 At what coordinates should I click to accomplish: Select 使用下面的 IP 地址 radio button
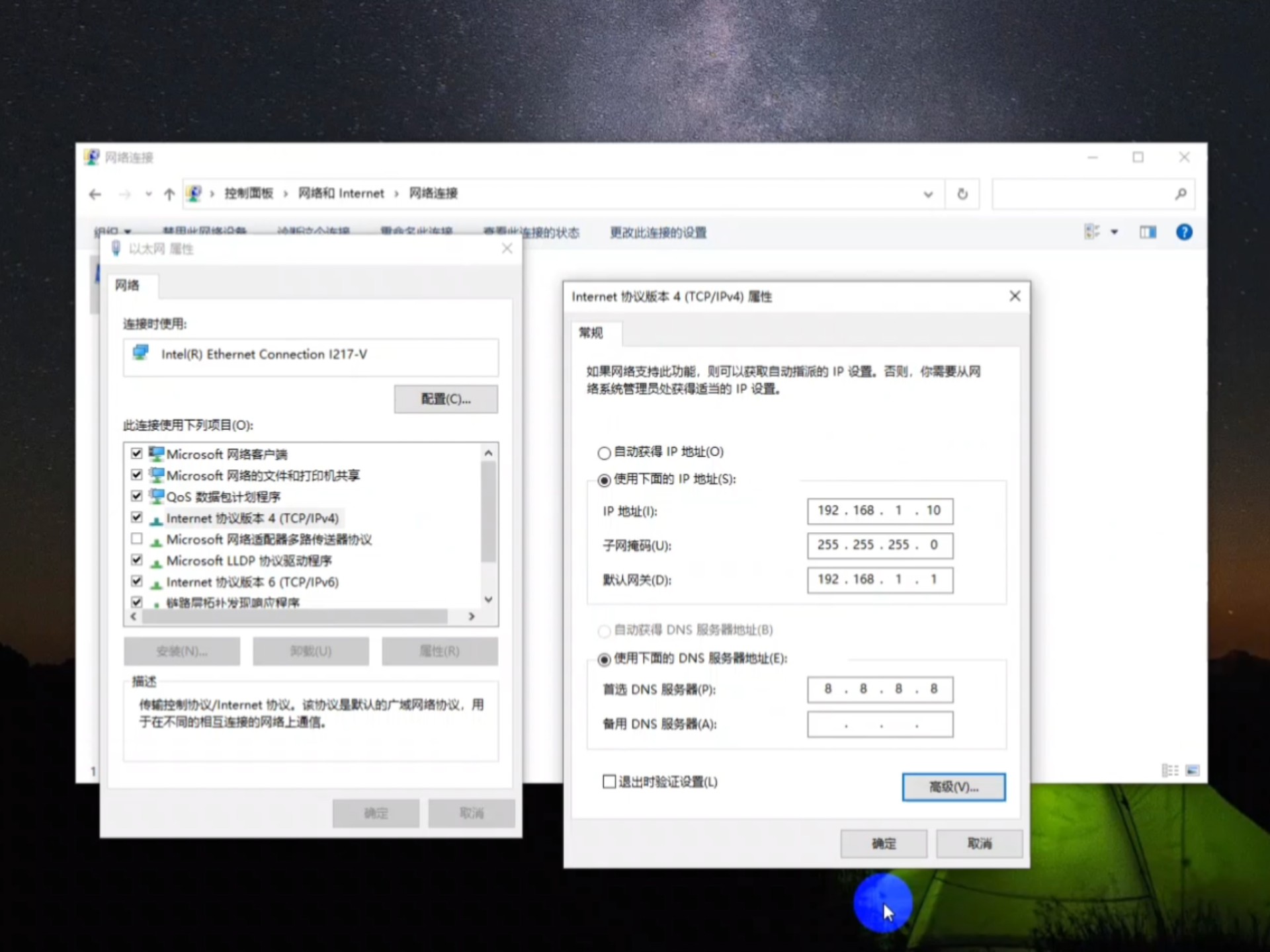pyautogui.click(x=604, y=480)
